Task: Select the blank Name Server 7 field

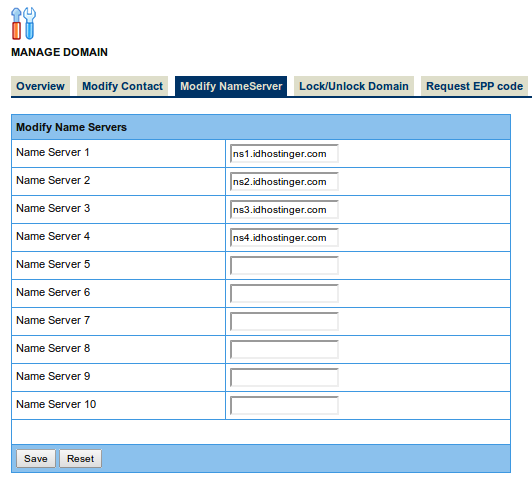Action: coord(284,322)
